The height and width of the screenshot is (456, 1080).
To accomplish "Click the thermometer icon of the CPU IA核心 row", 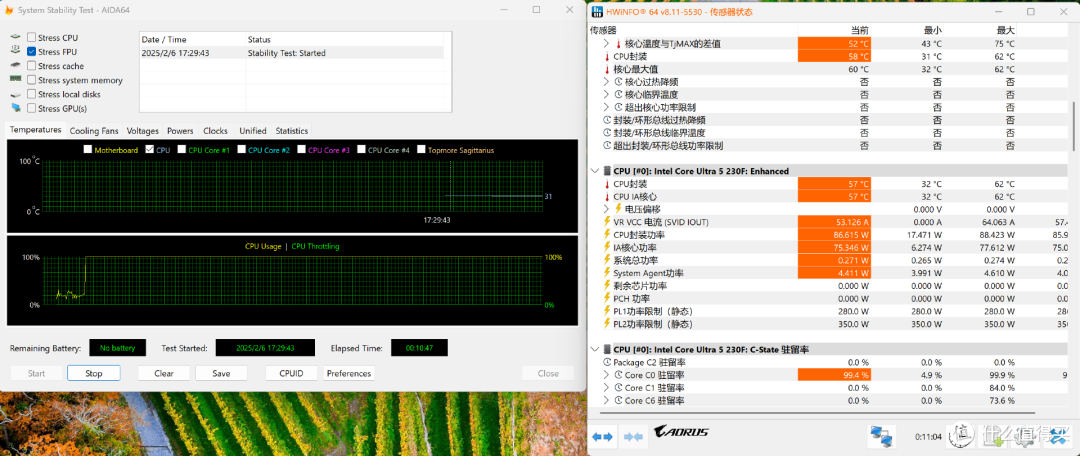I will point(607,196).
